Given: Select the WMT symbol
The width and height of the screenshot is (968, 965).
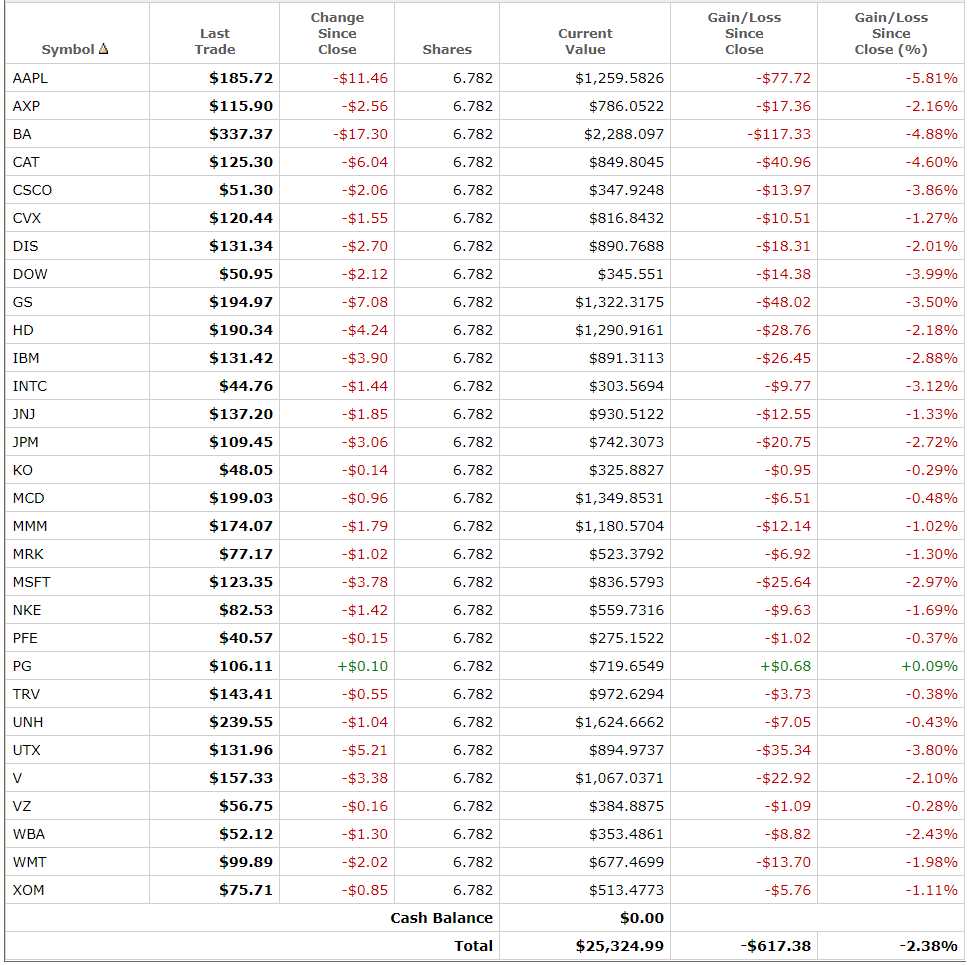Looking at the screenshot, I should coord(29,862).
